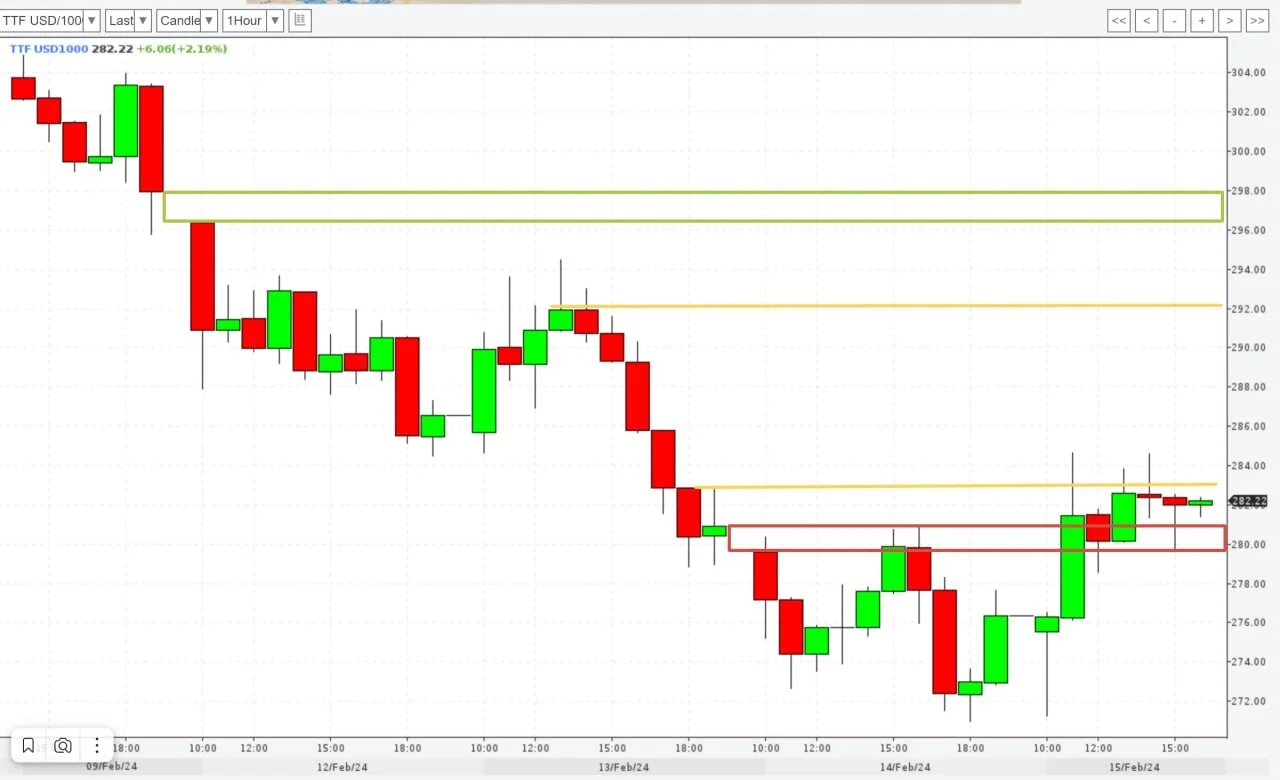
Task: Select the green resistance zone rectangle
Action: tap(693, 207)
